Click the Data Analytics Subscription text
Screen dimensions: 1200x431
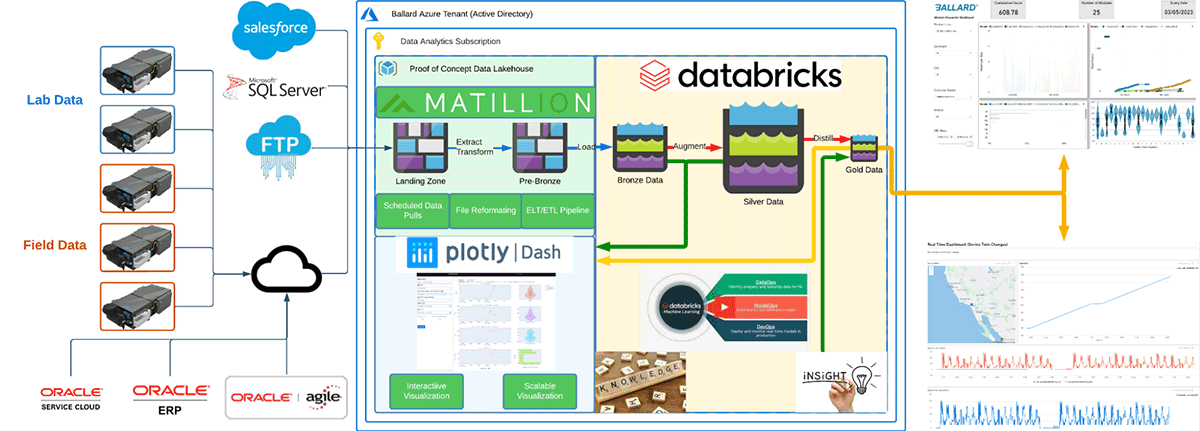pos(450,42)
